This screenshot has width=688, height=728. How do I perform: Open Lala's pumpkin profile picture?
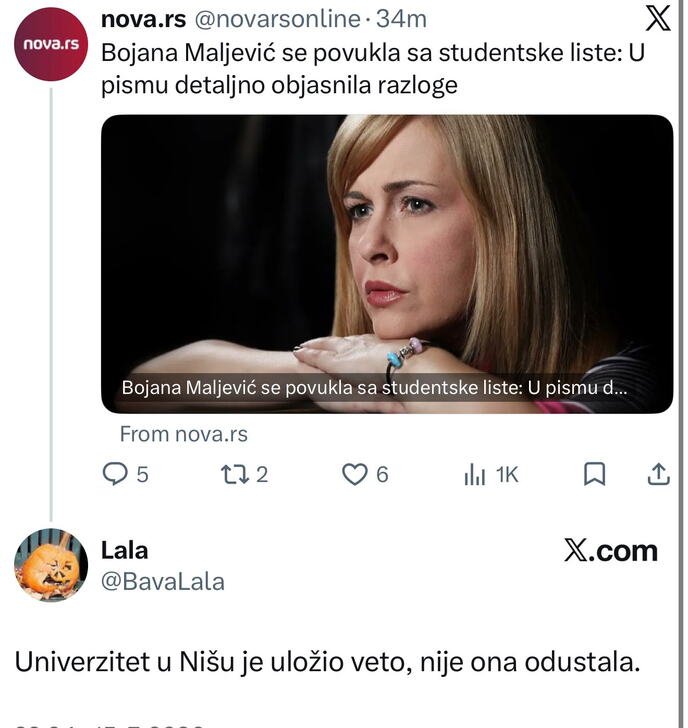[51, 565]
